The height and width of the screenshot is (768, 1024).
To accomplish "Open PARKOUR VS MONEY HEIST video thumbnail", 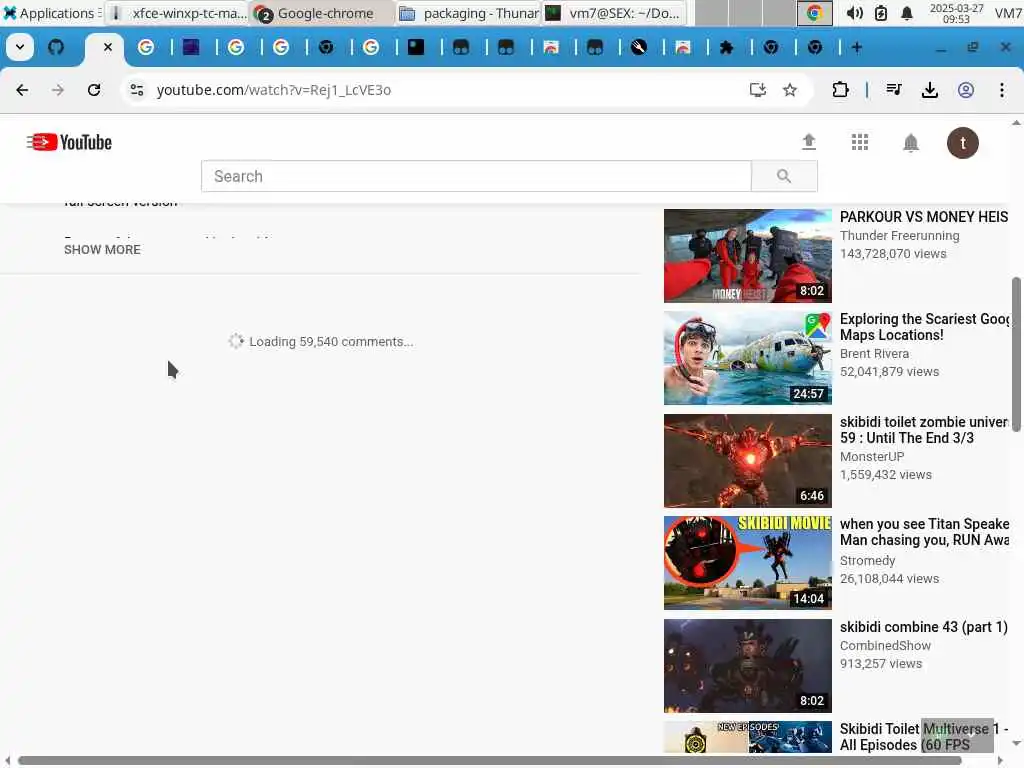I will click(748, 256).
